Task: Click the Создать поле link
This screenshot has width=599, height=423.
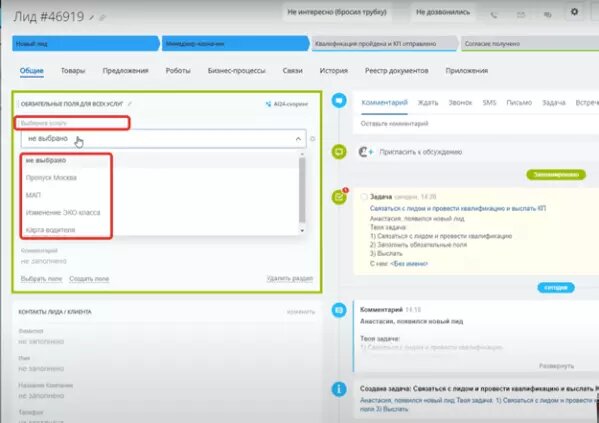Action: pyautogui.click(x=89, y=279)
